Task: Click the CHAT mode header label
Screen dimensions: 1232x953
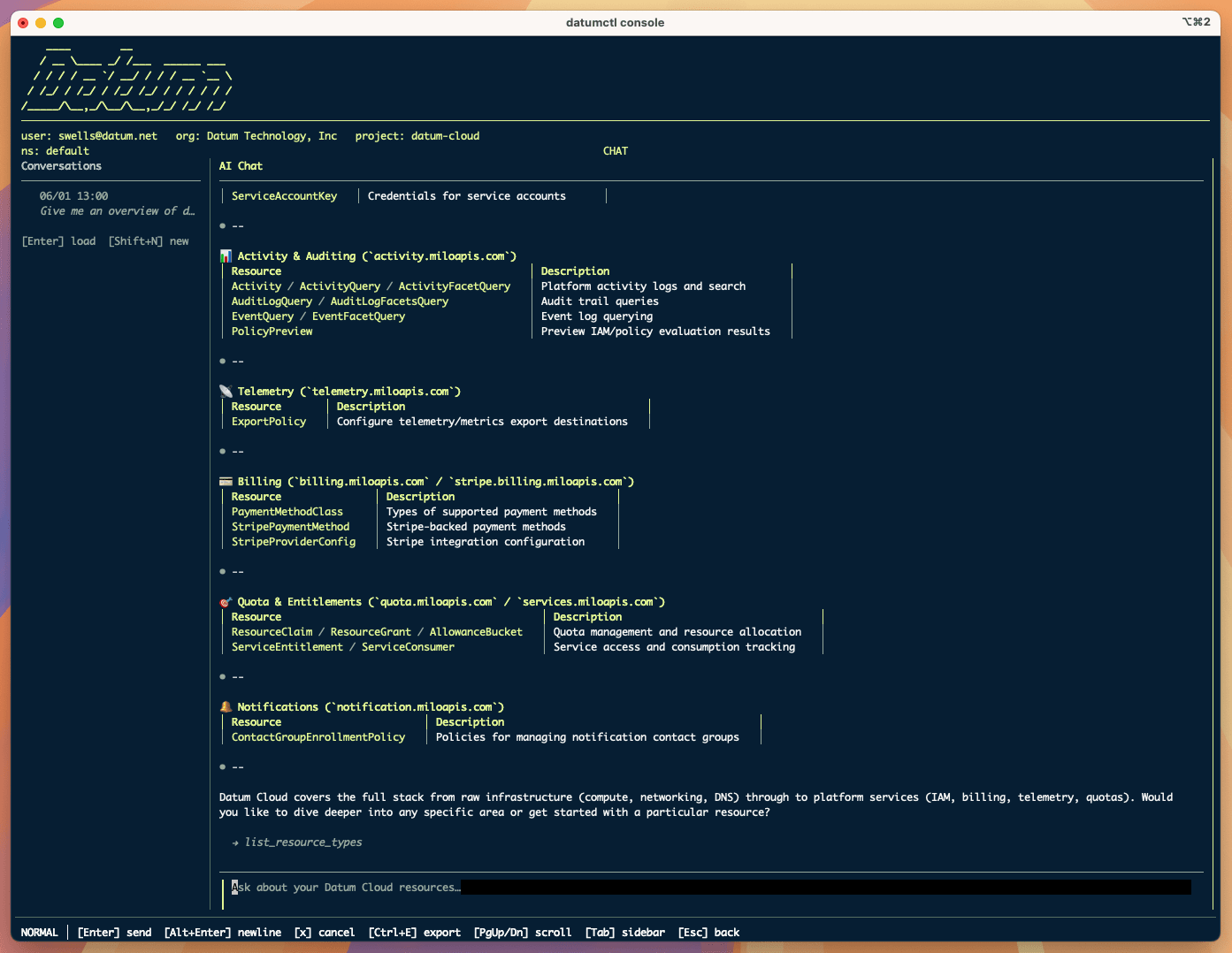Action: tap(616, 151)
